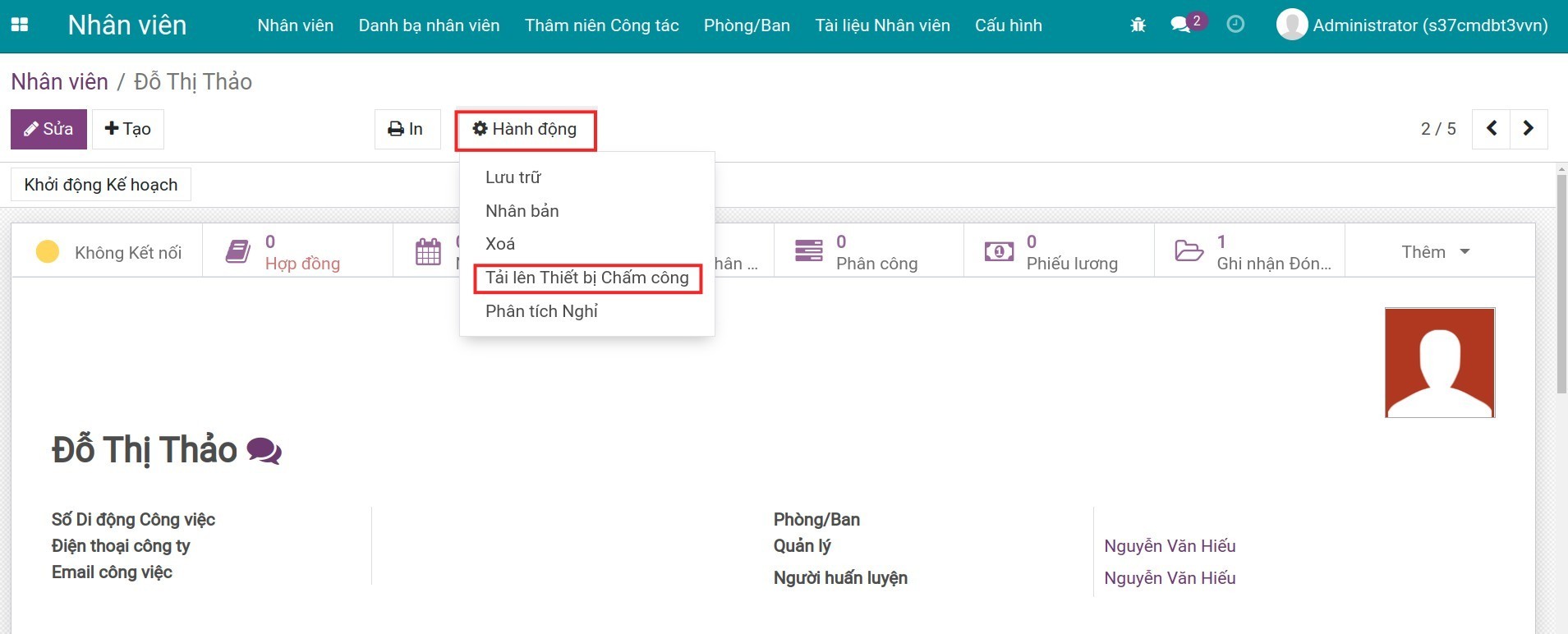Open Nhân viên top menu item
Screen dimensions: 1568x634
[x=296, y=25]
